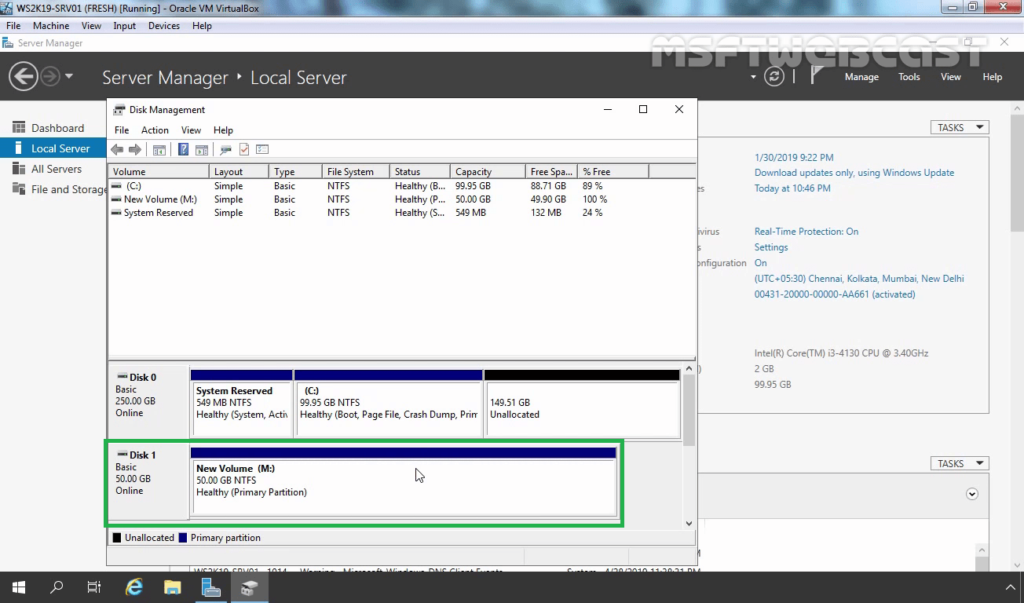Click Server Manager forward navigation arrow

point(50,76)
